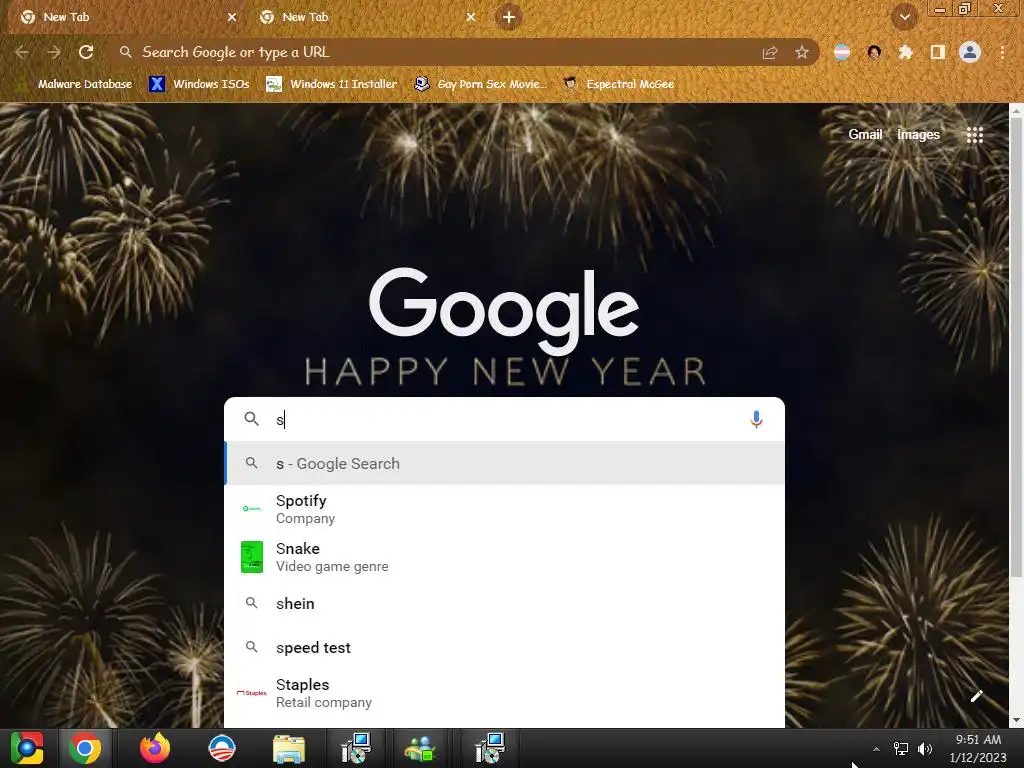Screen dimensions: 1024x768
Task: Click the Staples logo thumbnail
Action: (251, 693)
